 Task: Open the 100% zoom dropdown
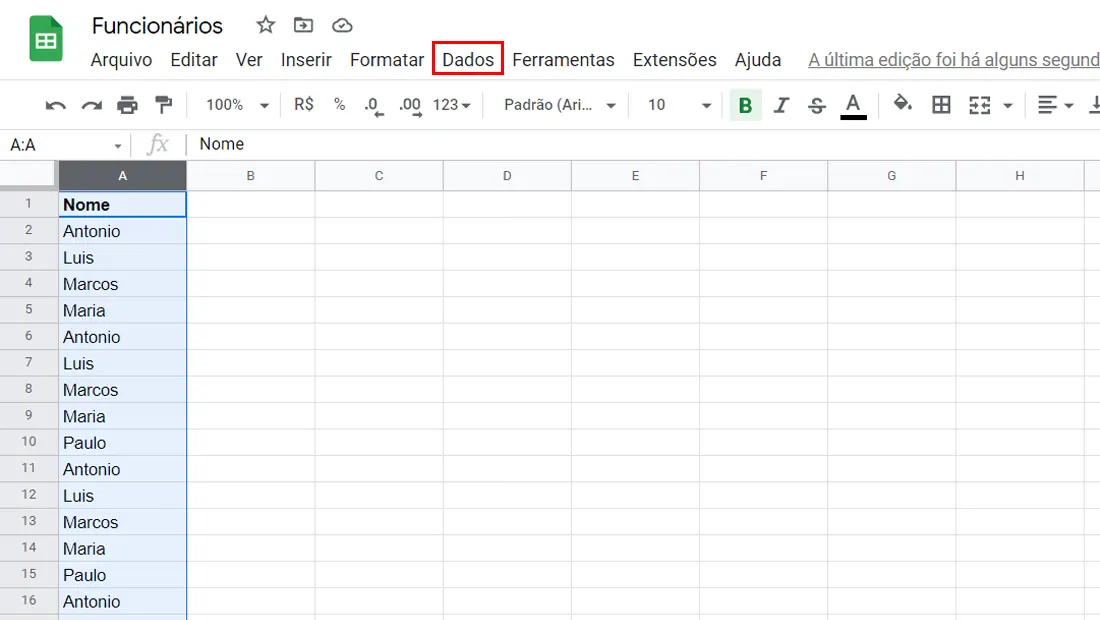coord(236,105)
